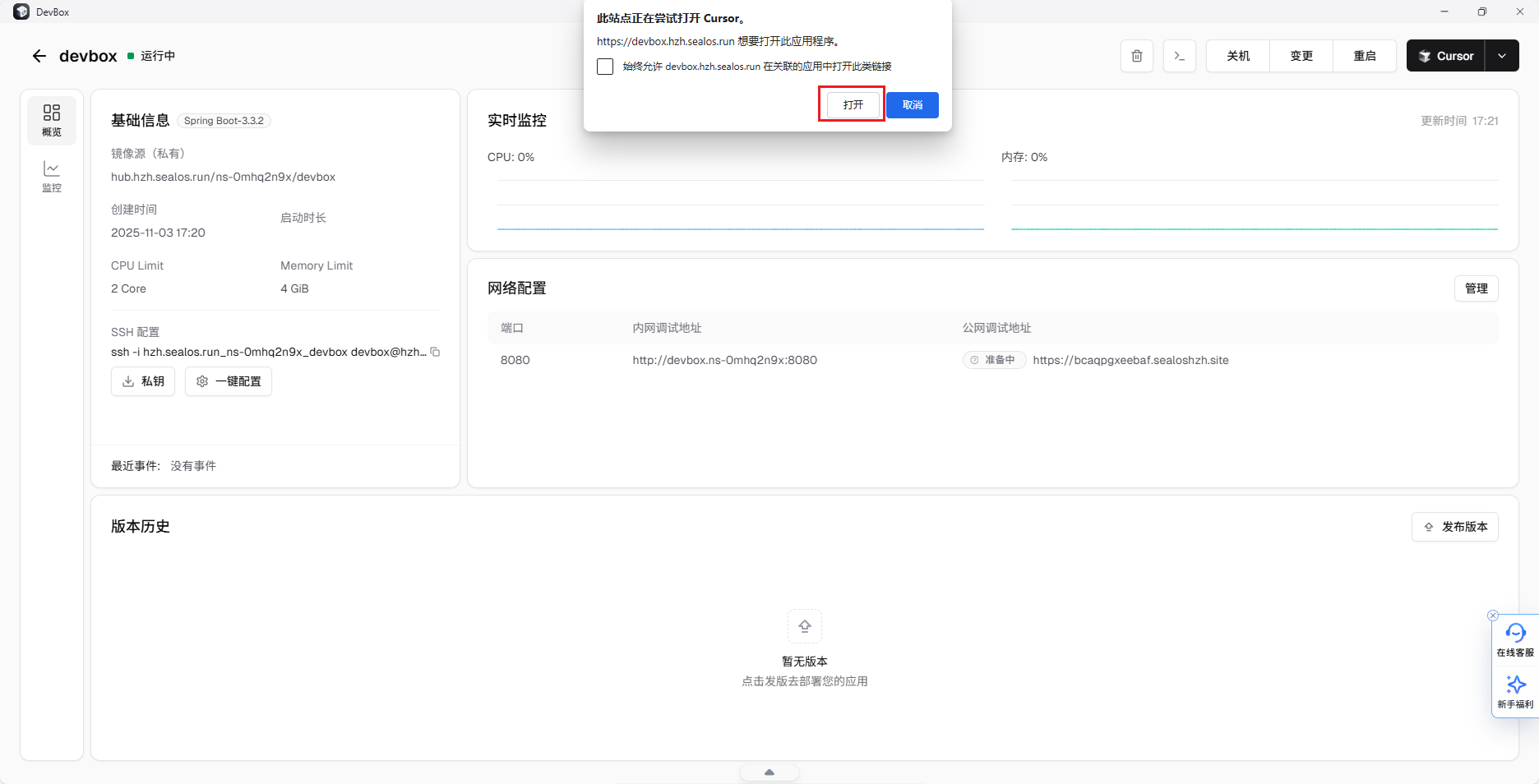Tick the always allow devbox.hzh.sealos.run checkbox
The width and height of the screenshot is (1539, 784).
click(x=605, y=67)
